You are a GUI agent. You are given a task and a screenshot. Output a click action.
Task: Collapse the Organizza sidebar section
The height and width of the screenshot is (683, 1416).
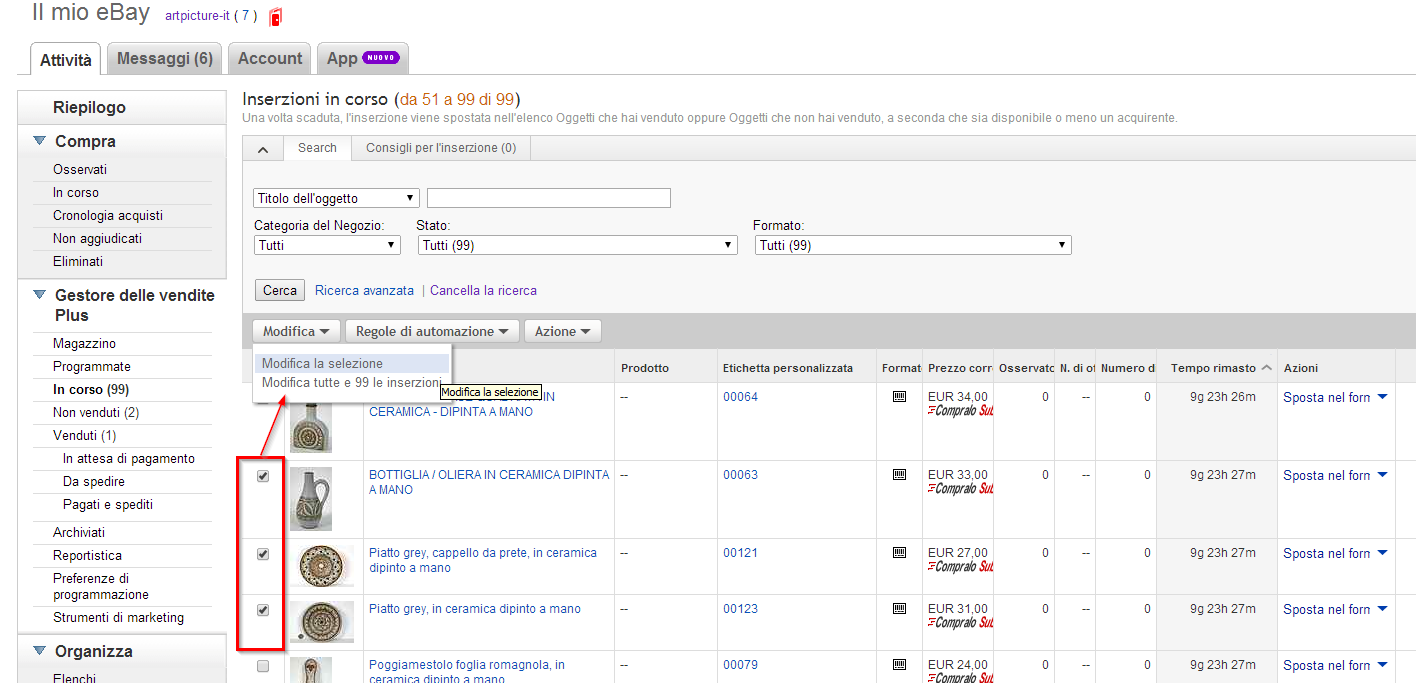(x=40, y=651)
